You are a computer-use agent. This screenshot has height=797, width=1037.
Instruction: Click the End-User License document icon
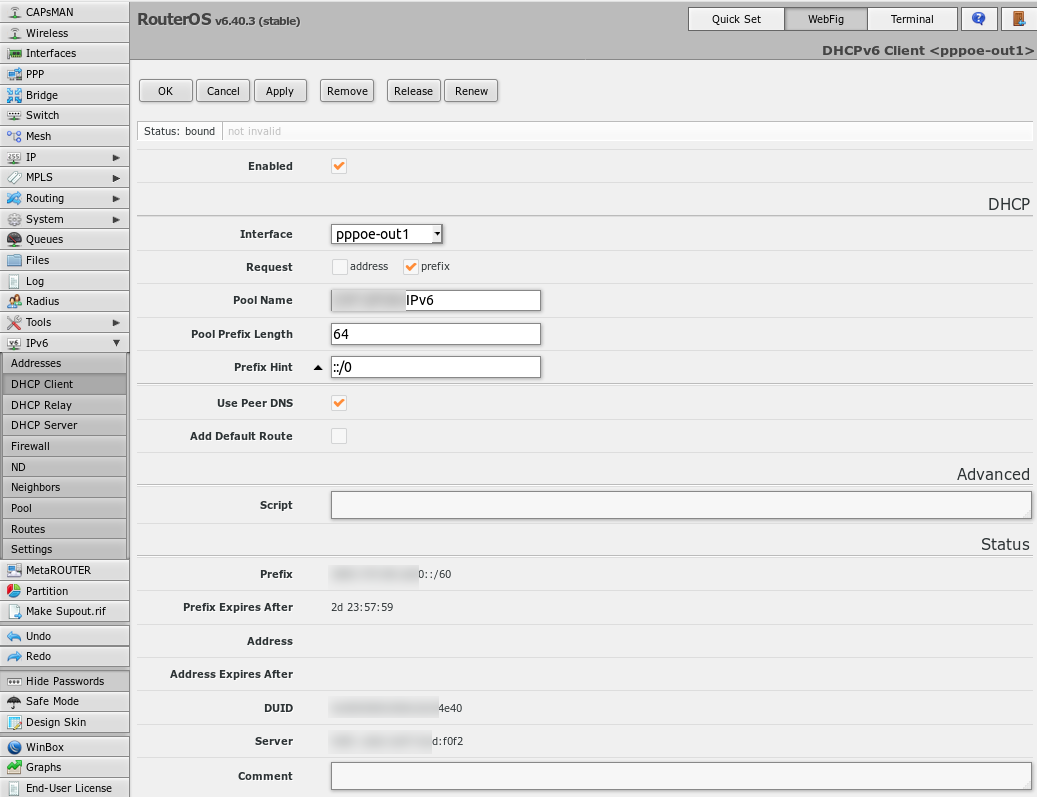(14, 788)
